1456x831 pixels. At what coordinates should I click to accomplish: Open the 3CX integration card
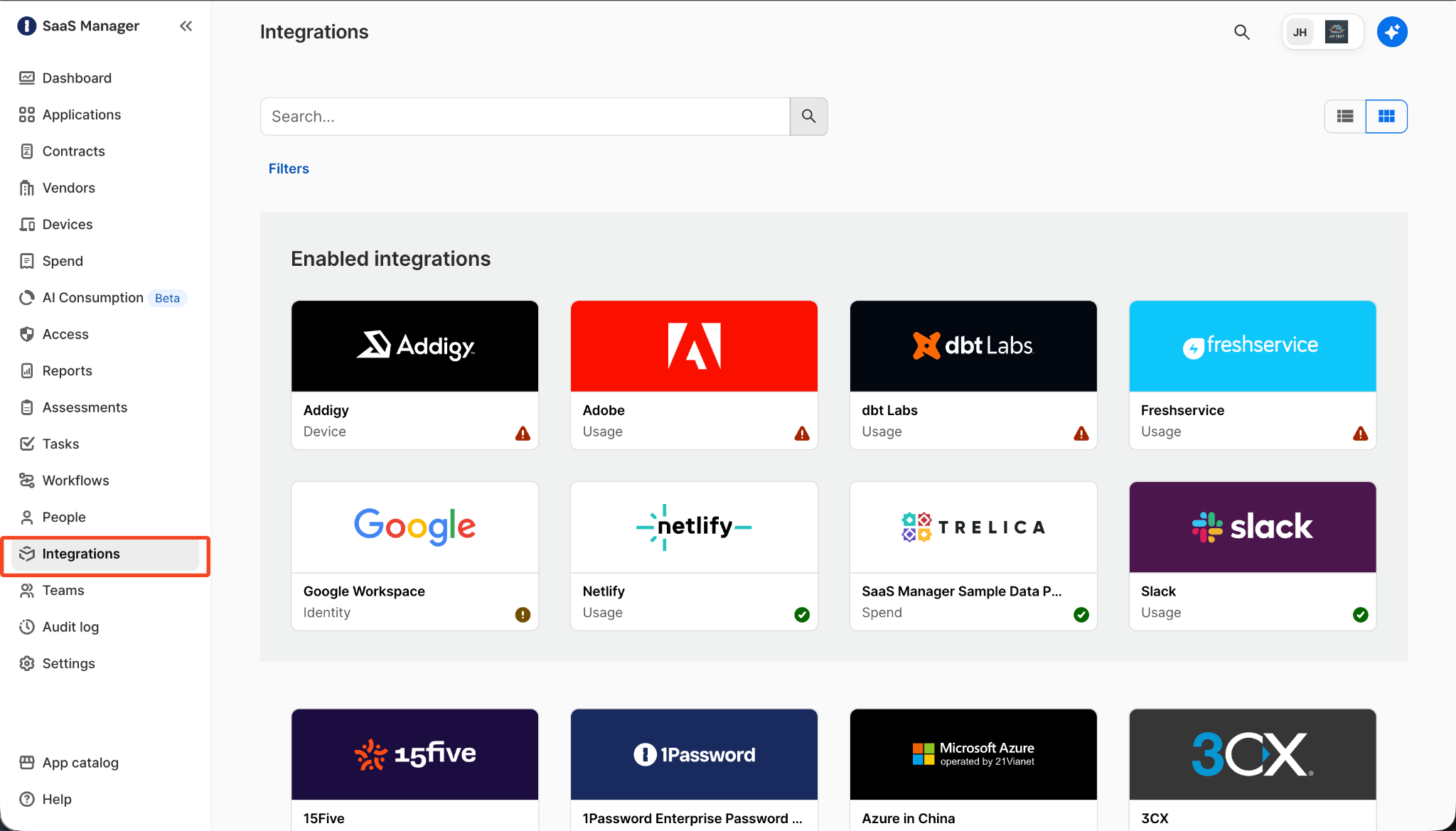pos(1253,769)
